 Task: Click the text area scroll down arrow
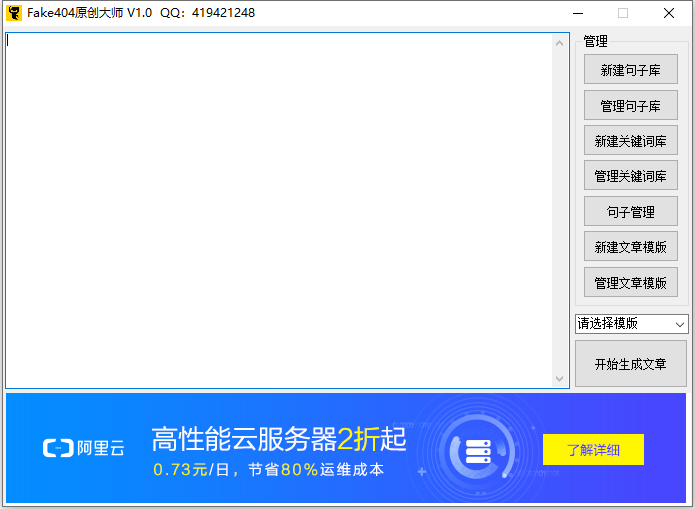coord(559,379)
